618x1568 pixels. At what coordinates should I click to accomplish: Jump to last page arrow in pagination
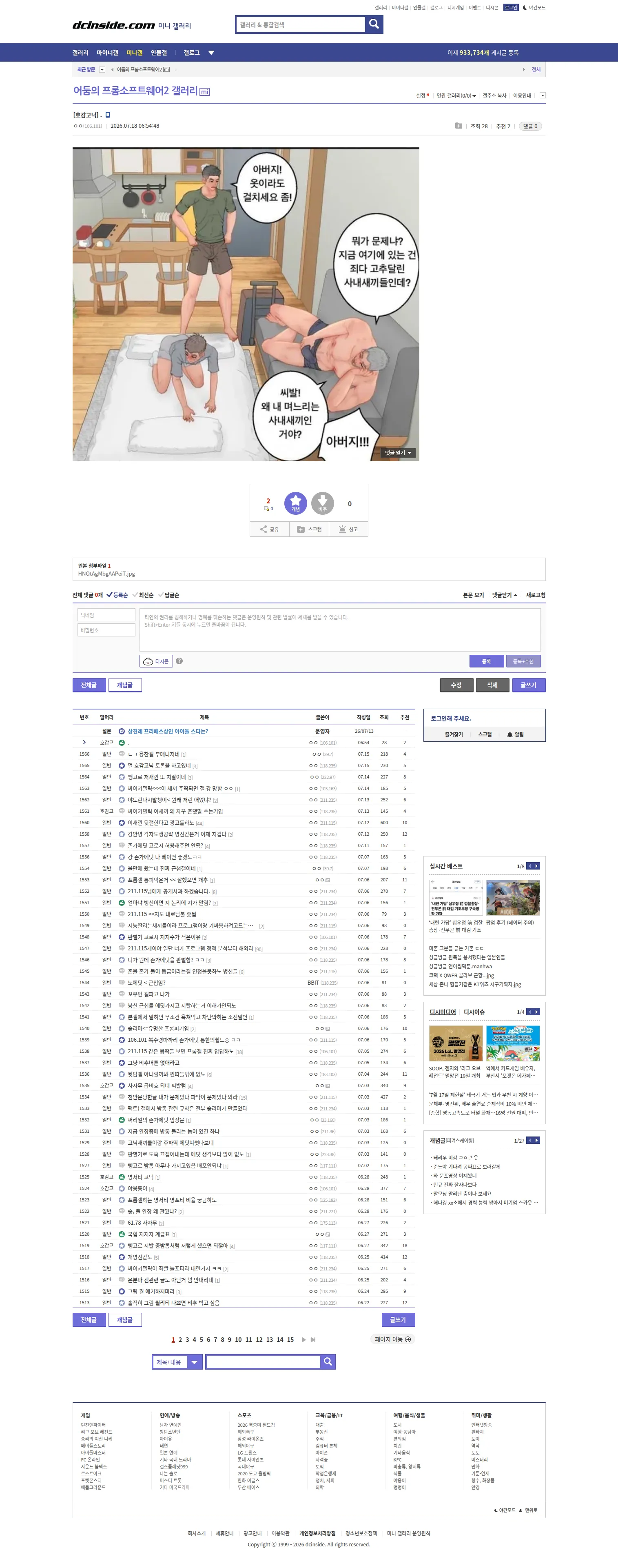312,1339
